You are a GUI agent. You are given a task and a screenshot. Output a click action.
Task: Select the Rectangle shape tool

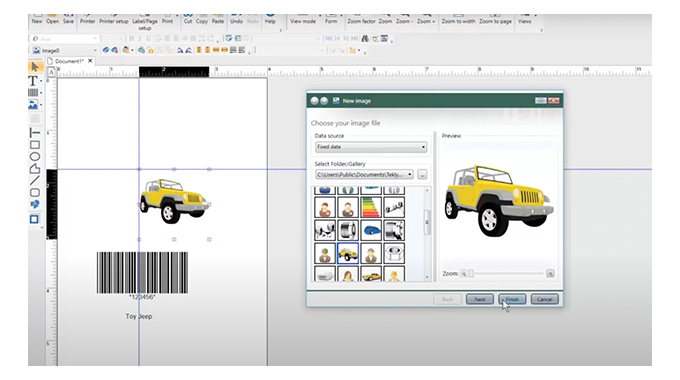[35, 145]
